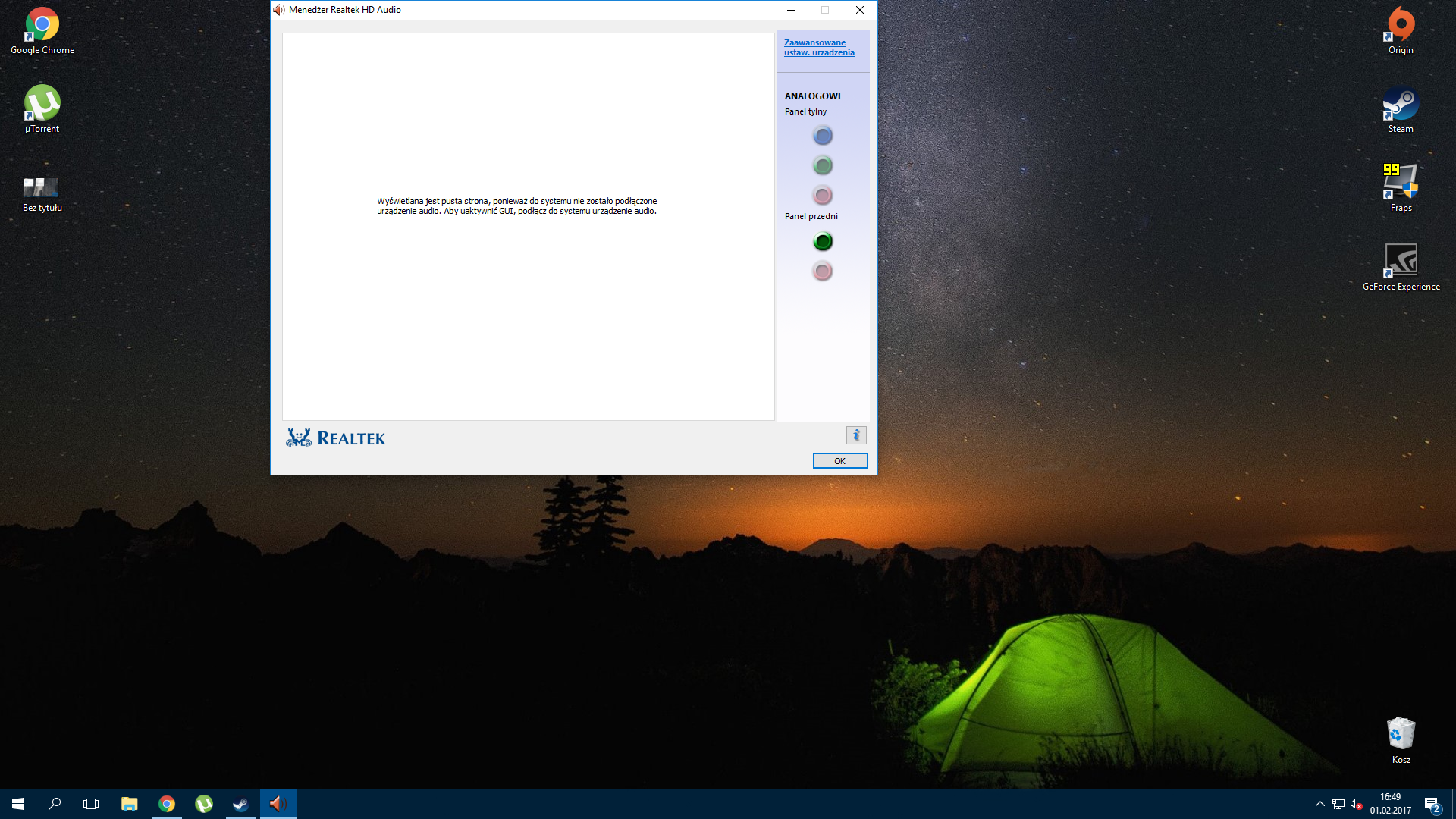Switch to Chrome in the taskbar
This screenshot has width=1456, height=819.
click(x=166, y=804)
